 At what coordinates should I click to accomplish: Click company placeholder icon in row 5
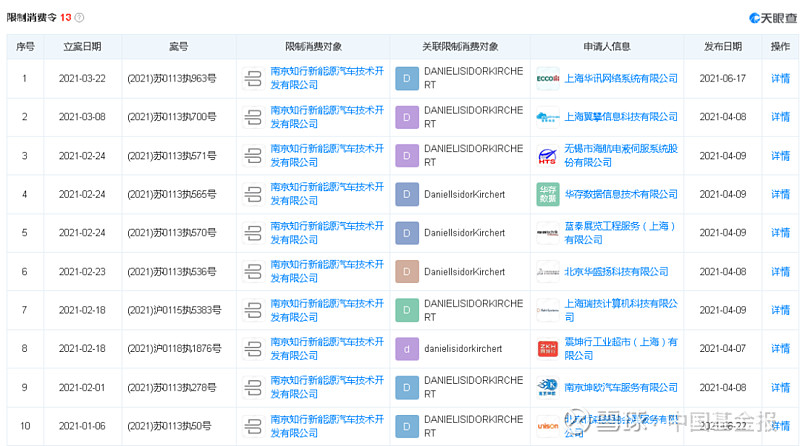253,233
